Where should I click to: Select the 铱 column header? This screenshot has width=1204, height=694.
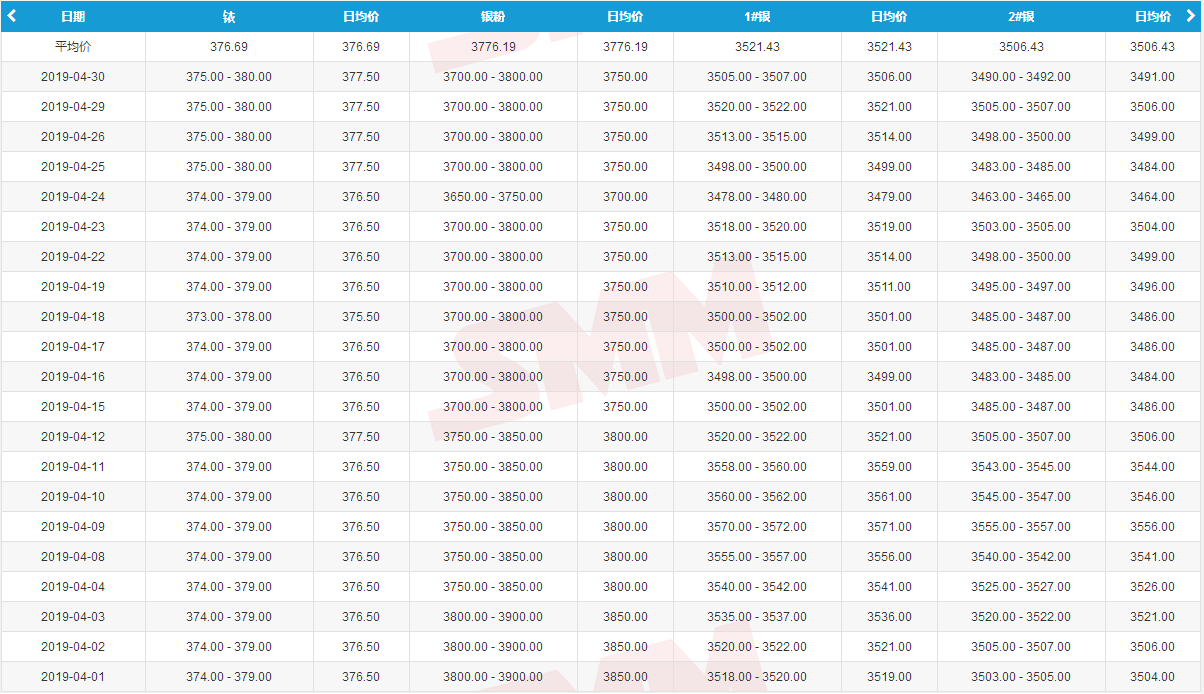click(229, 17)
